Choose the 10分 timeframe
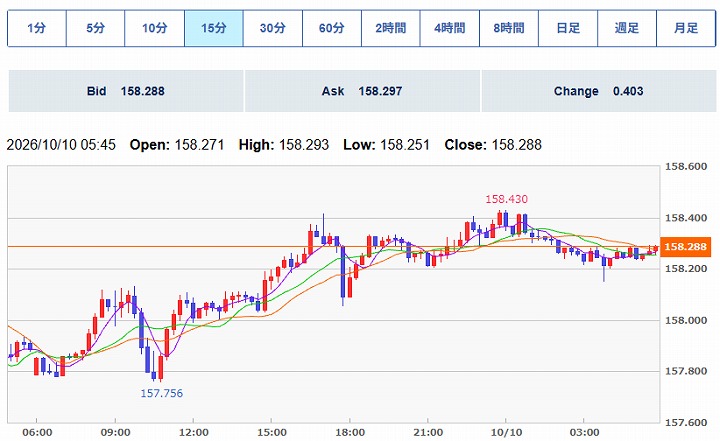Screen dimensions: 720x441 coord(155,28)
